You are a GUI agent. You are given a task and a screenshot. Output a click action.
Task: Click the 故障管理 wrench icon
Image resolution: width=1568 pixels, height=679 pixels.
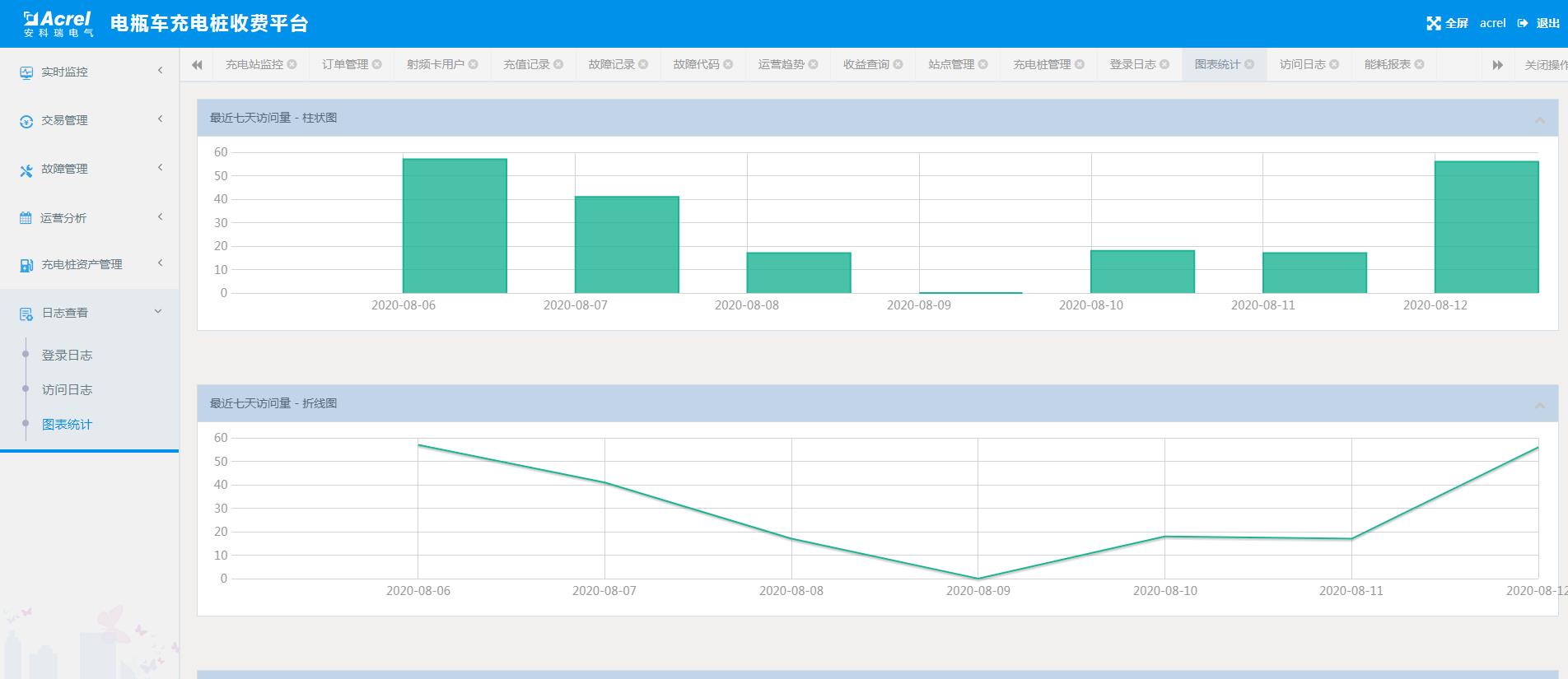tap(26, 170)
